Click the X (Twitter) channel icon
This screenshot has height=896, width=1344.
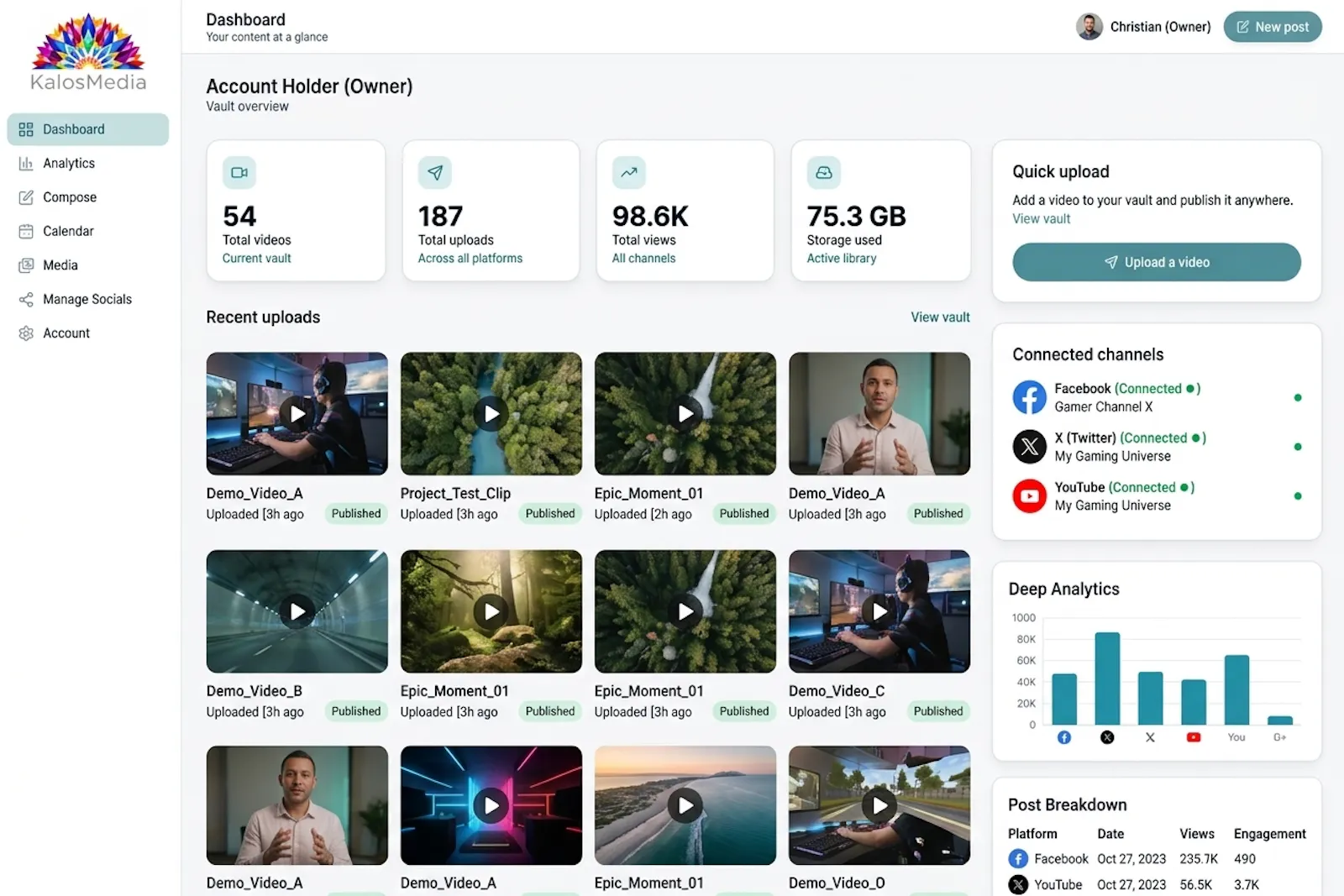coord(1029,447)
